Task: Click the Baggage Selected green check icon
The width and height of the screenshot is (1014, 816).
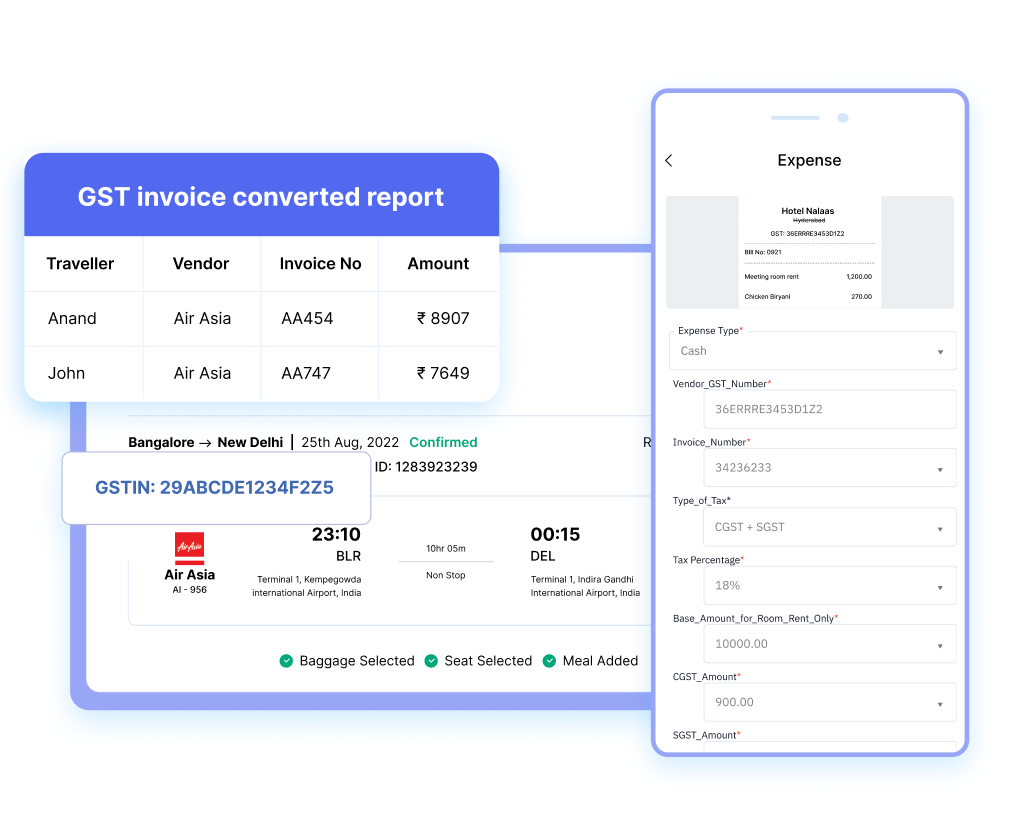Action: (286, 661)
